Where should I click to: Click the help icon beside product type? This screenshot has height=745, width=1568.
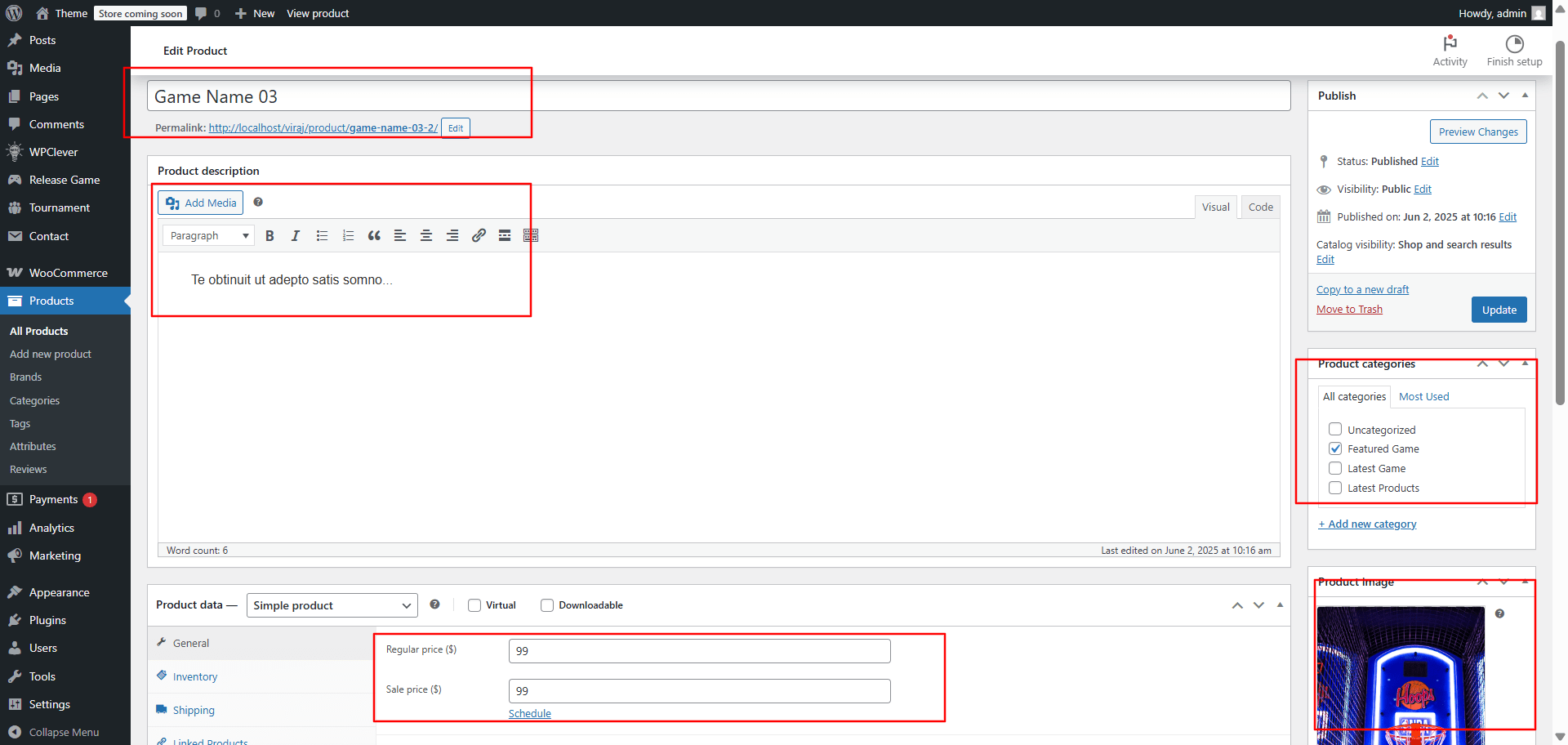point(434,604)
